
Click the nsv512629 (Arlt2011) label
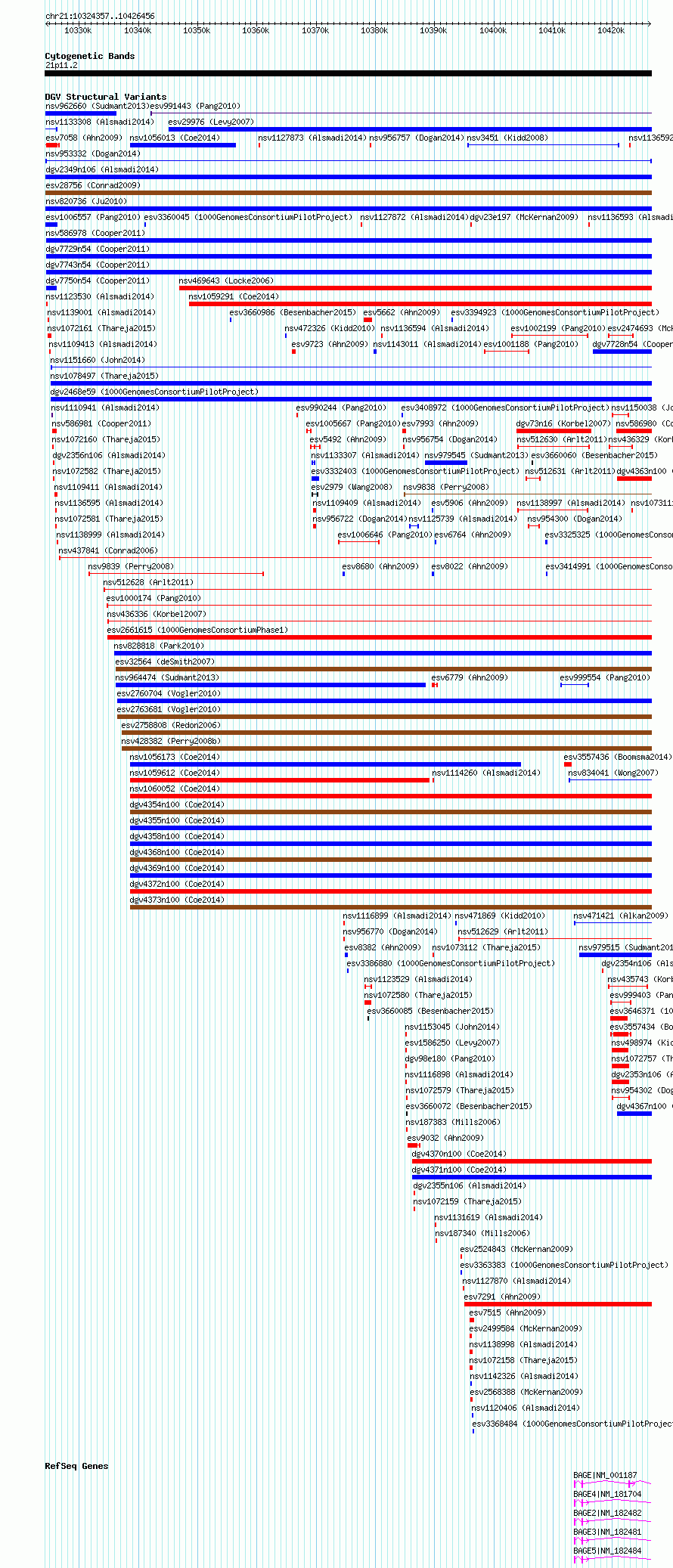pyautogui.click(x=503, y=932)
